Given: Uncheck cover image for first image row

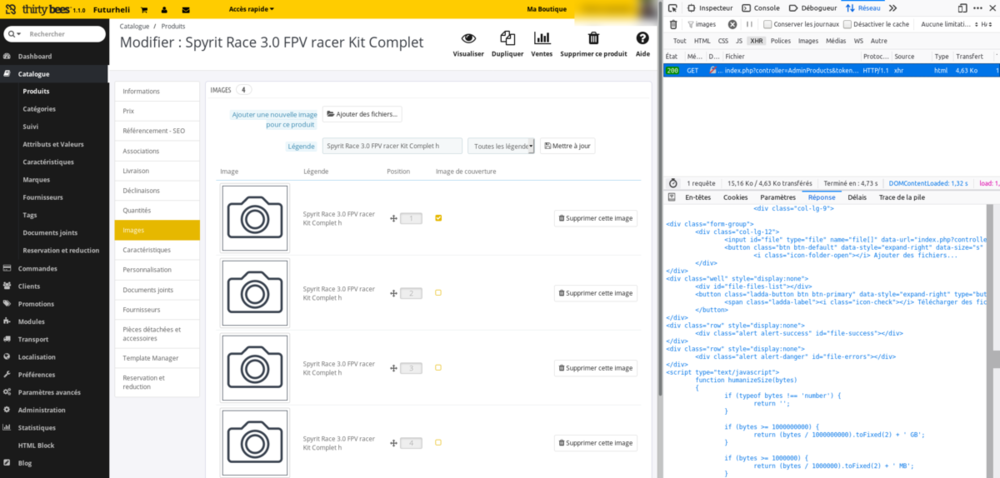Looking at the screenshot, I should (x=439, y=218).
